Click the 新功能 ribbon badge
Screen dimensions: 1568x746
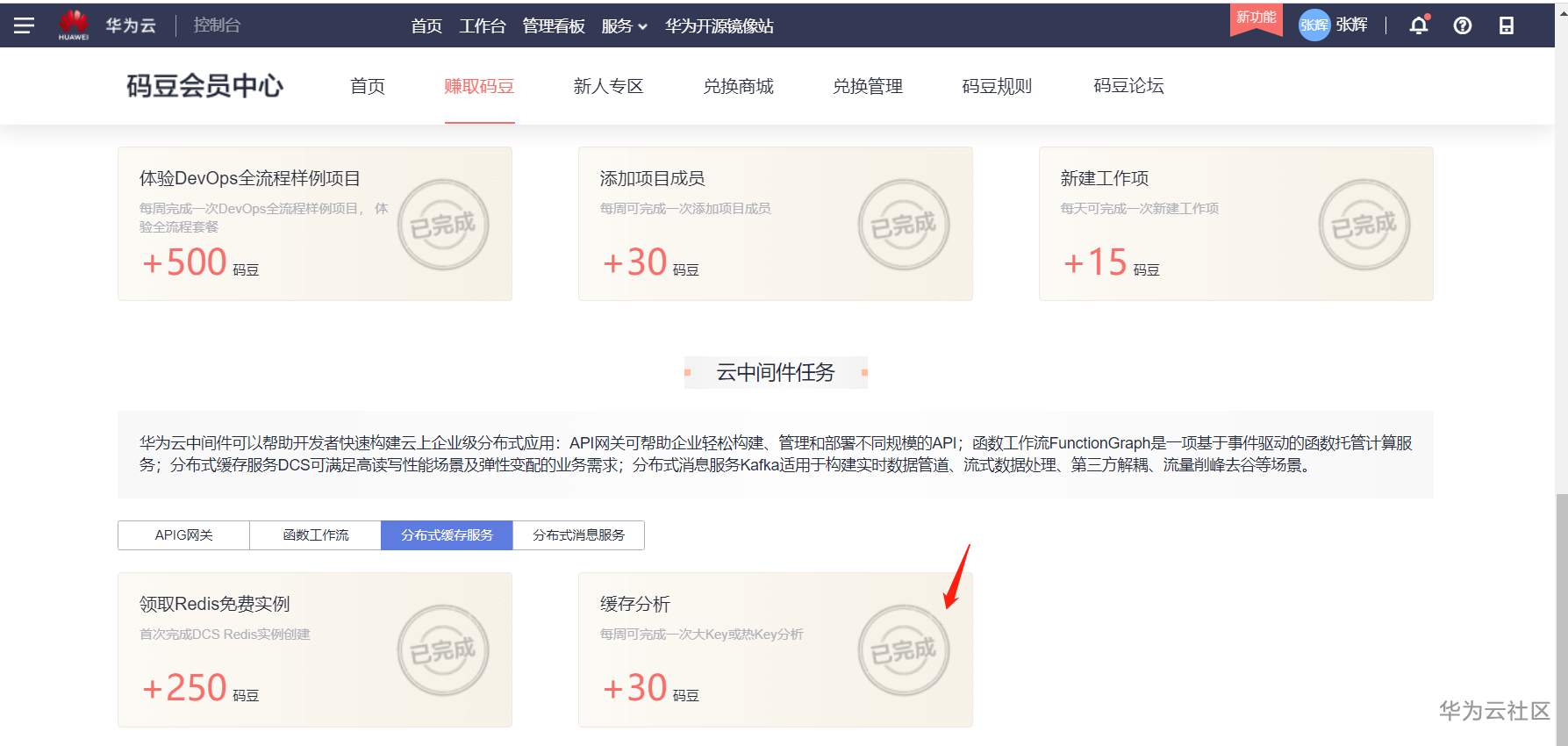pos(1257,18)
